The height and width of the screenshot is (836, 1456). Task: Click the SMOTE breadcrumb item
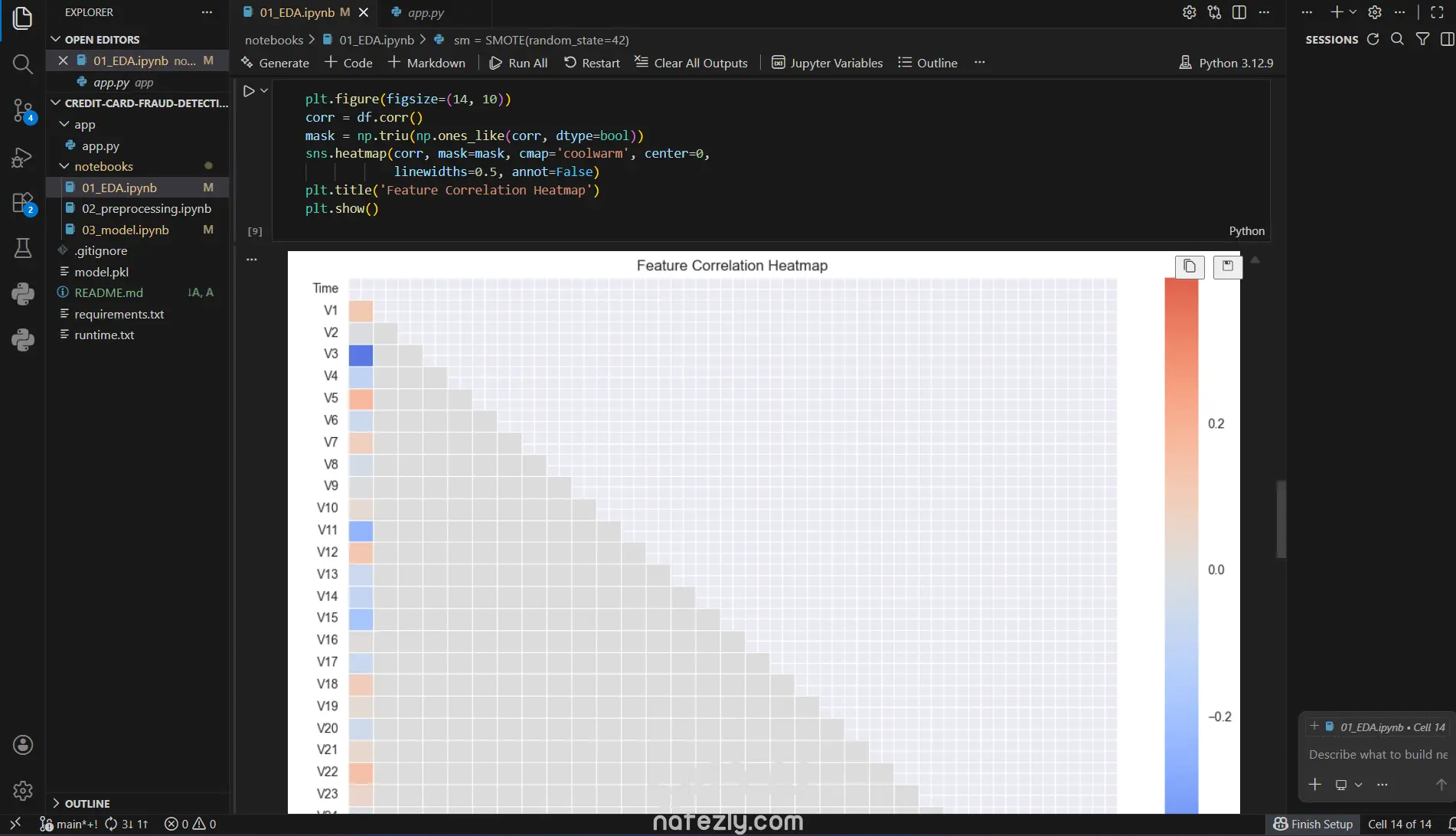coord(532,40)
